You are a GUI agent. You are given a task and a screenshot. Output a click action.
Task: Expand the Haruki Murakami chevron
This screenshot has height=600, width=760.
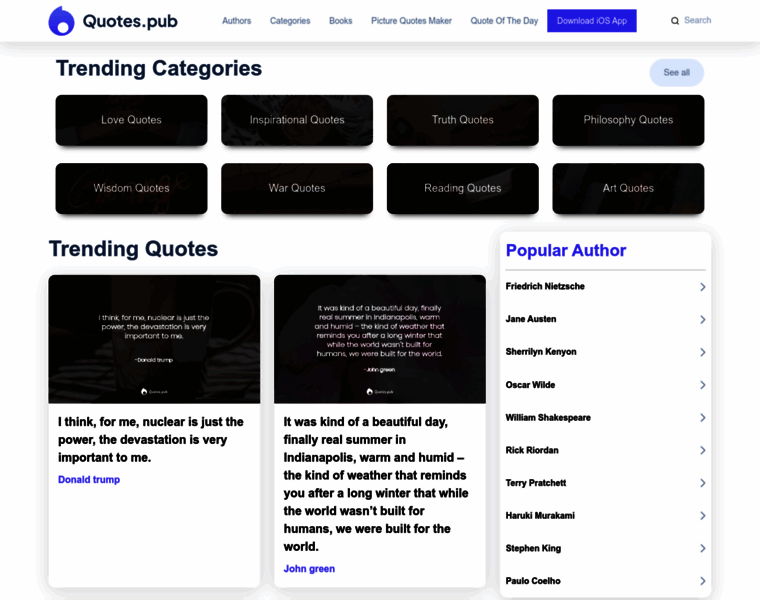[703, 516]
